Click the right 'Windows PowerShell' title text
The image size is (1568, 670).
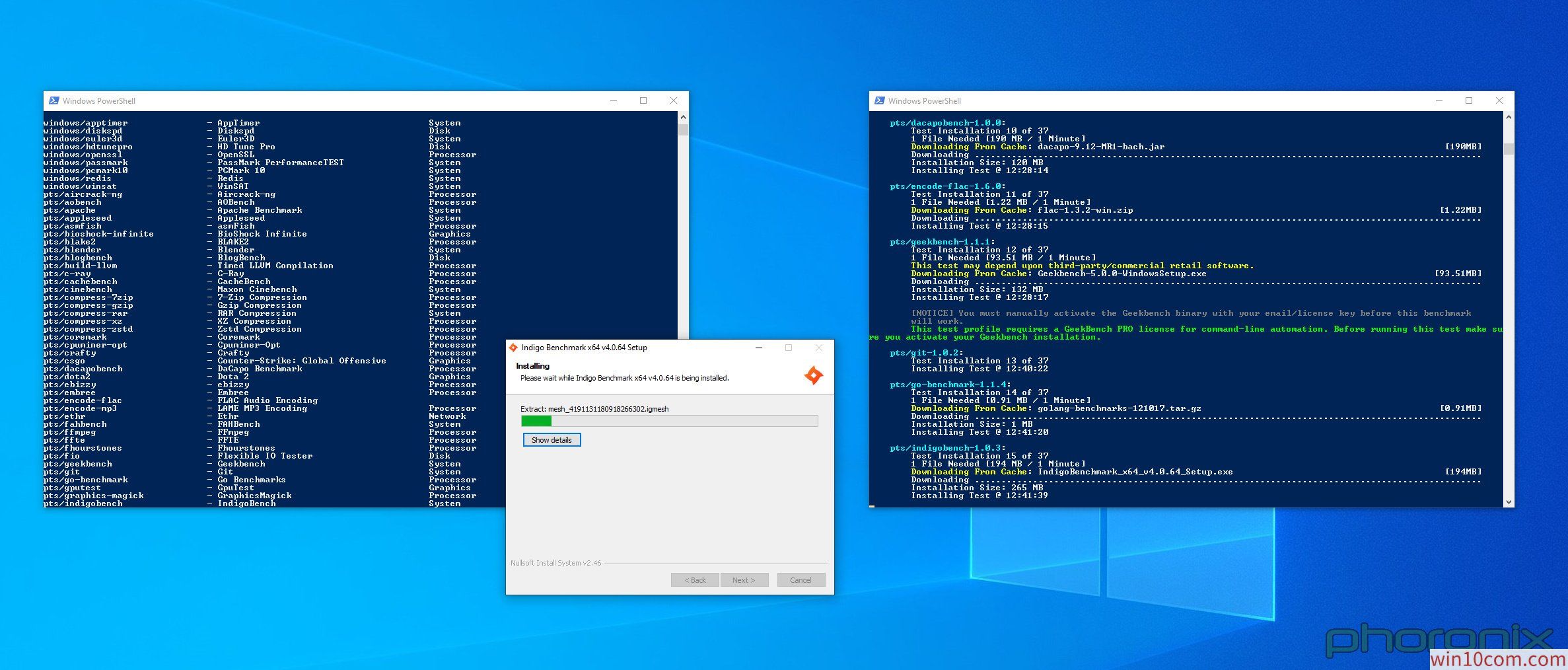coord(925,101)
